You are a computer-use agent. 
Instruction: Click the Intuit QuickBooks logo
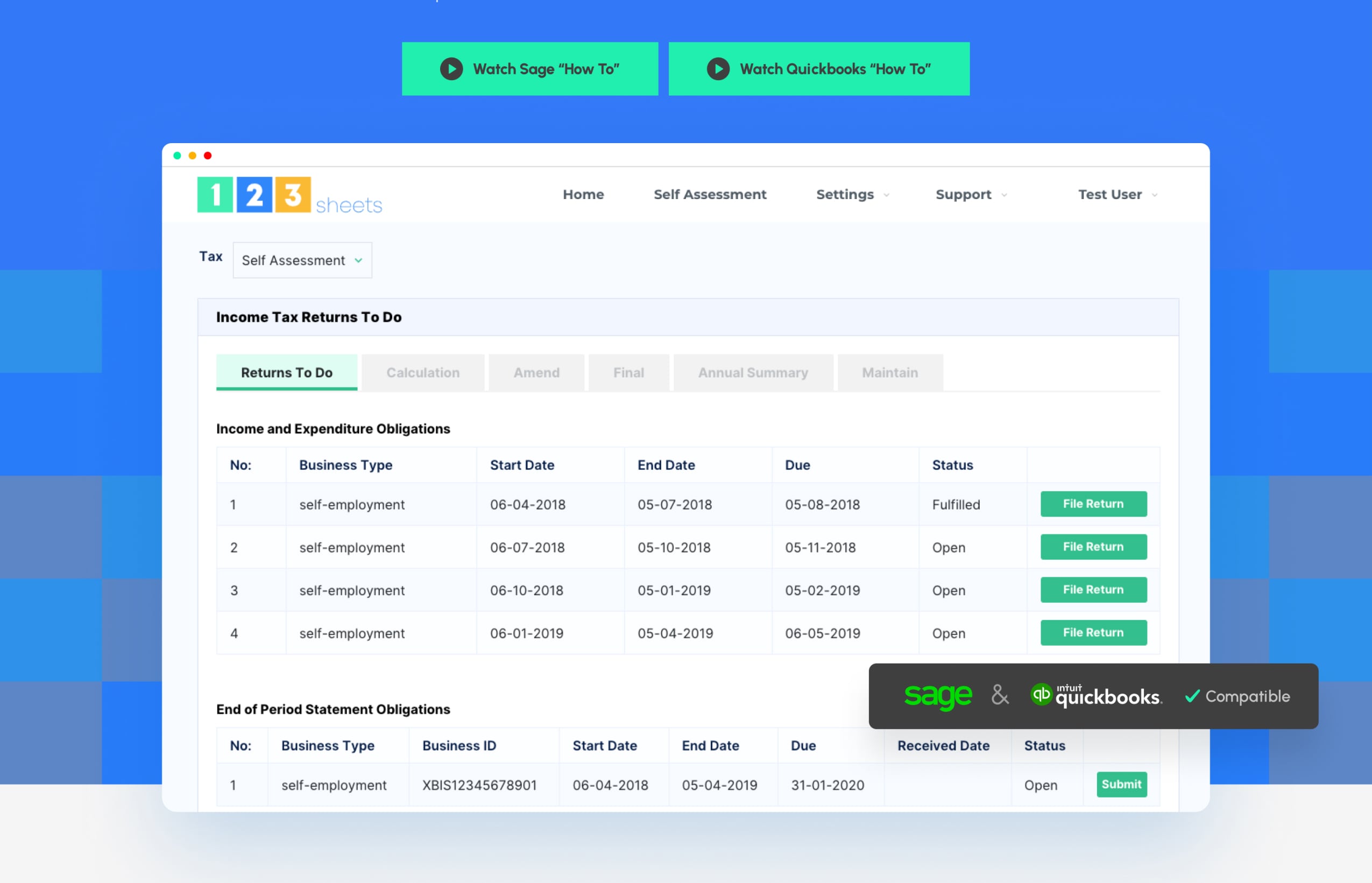tap(1096, 696)
